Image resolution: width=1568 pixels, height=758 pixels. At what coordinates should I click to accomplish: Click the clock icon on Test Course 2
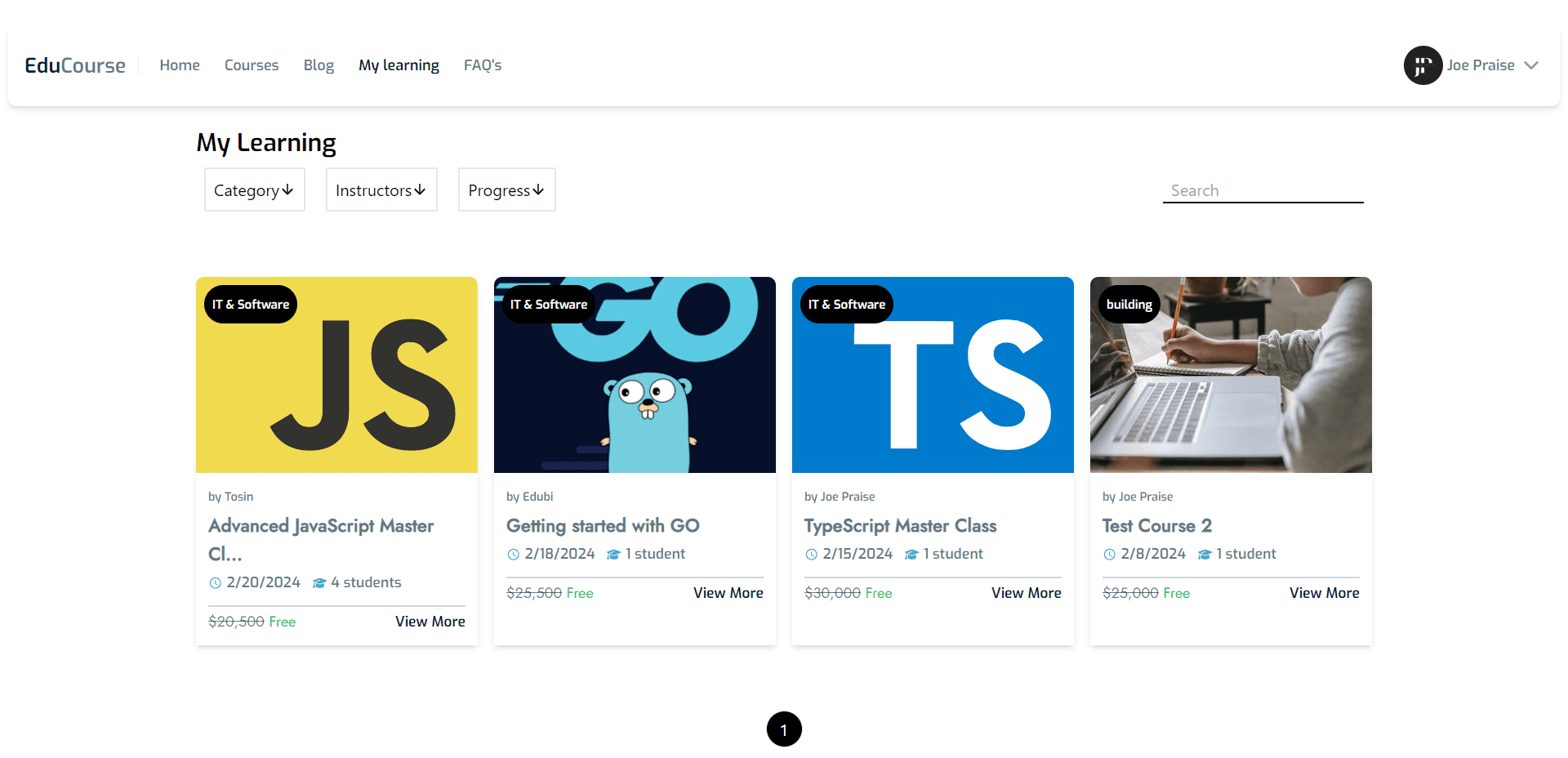(1109, 555)
